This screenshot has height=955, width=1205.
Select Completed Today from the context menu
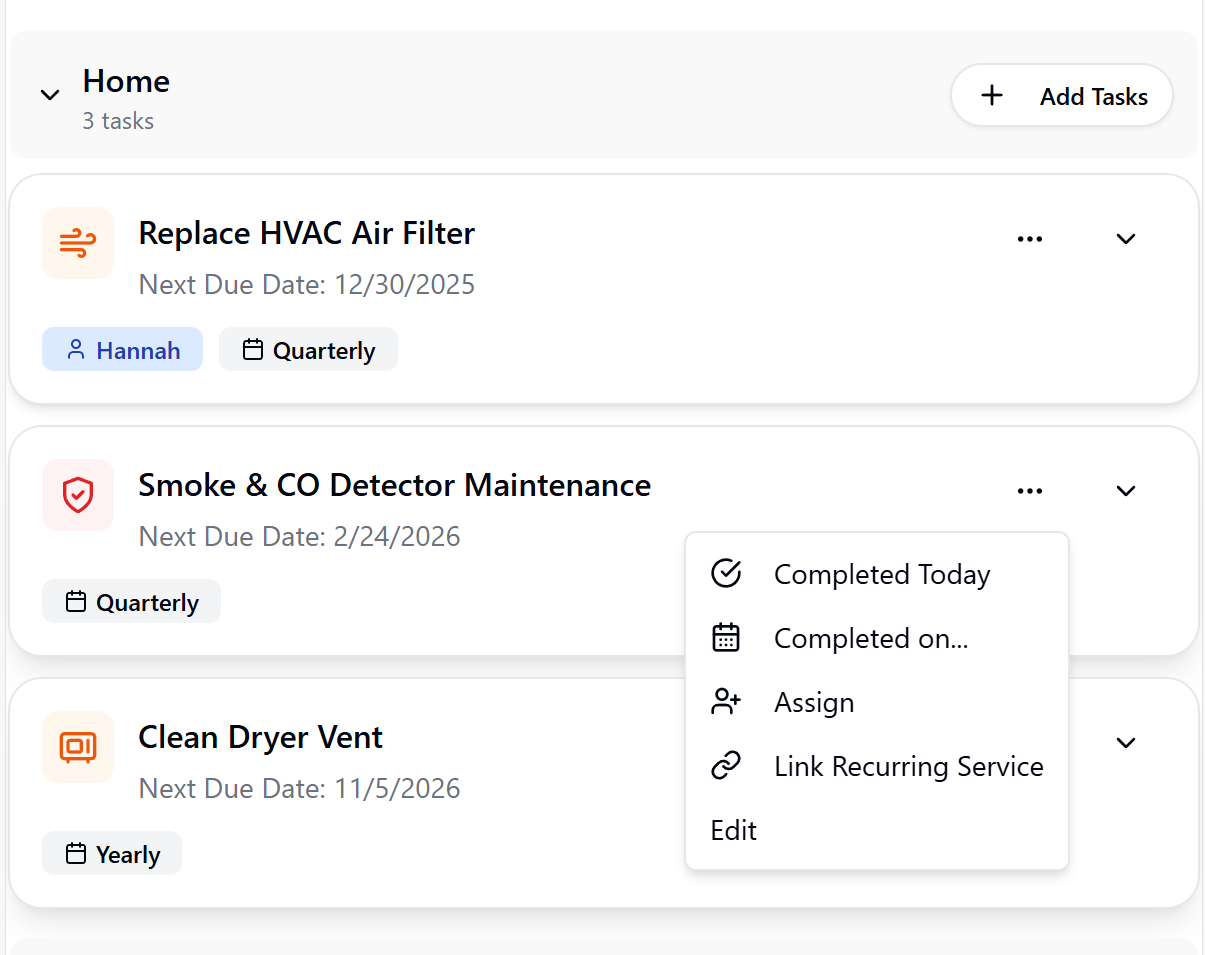tap(881, 573)
